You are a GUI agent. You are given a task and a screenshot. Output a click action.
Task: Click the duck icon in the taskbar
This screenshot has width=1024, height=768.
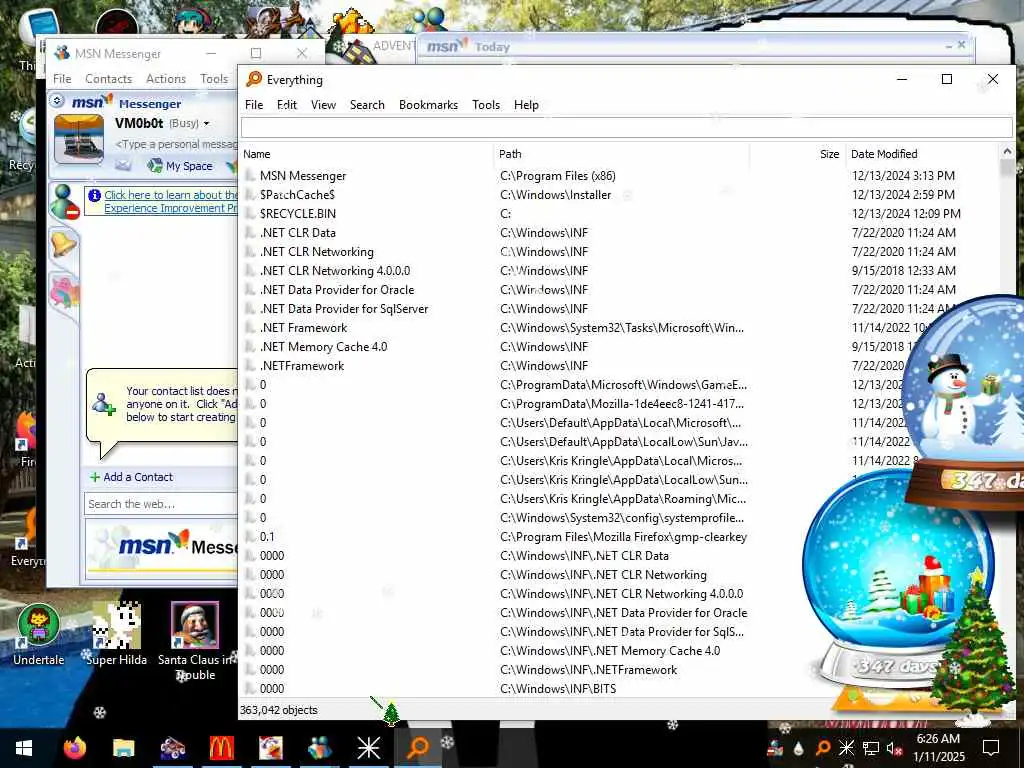point(270,747)
